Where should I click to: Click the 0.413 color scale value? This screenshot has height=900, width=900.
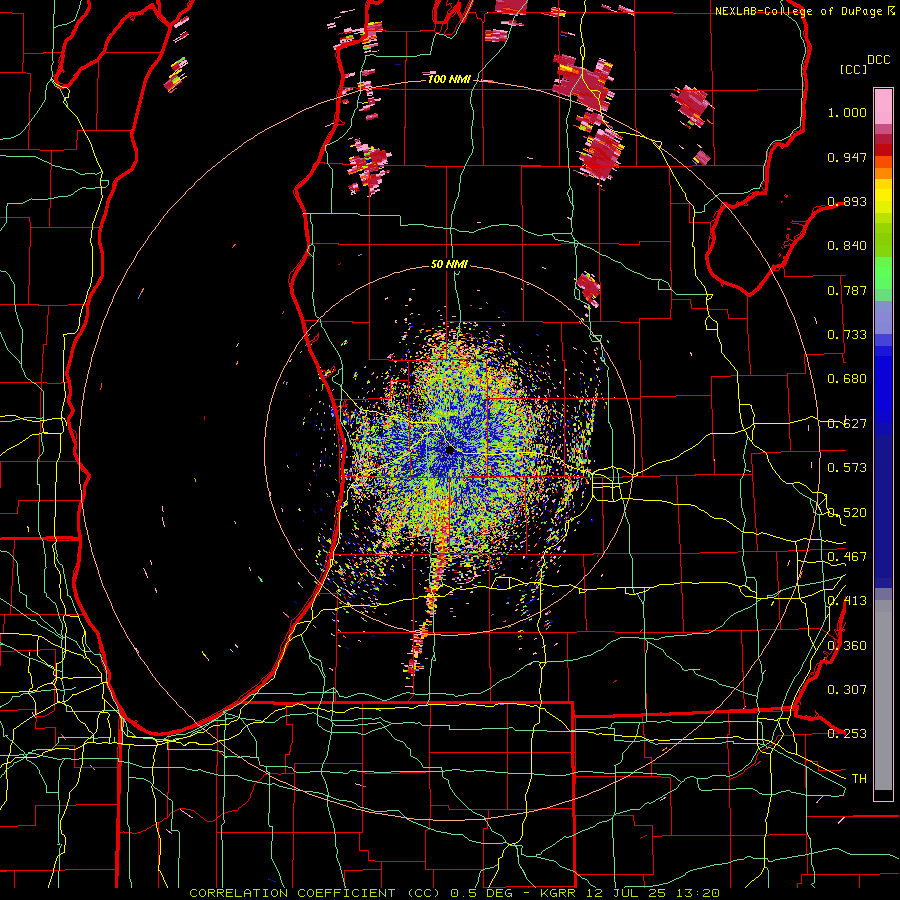coord(847,601)
